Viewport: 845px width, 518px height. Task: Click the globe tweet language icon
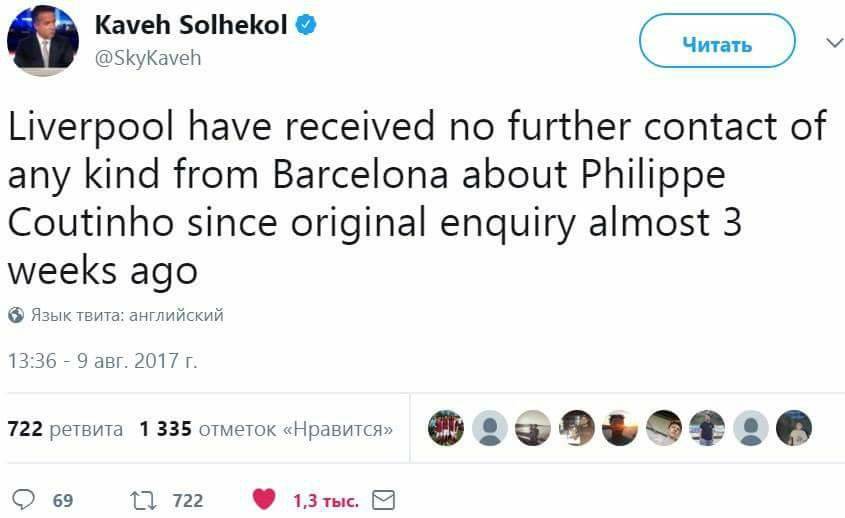pyautogui.click(x=15, y=315)
